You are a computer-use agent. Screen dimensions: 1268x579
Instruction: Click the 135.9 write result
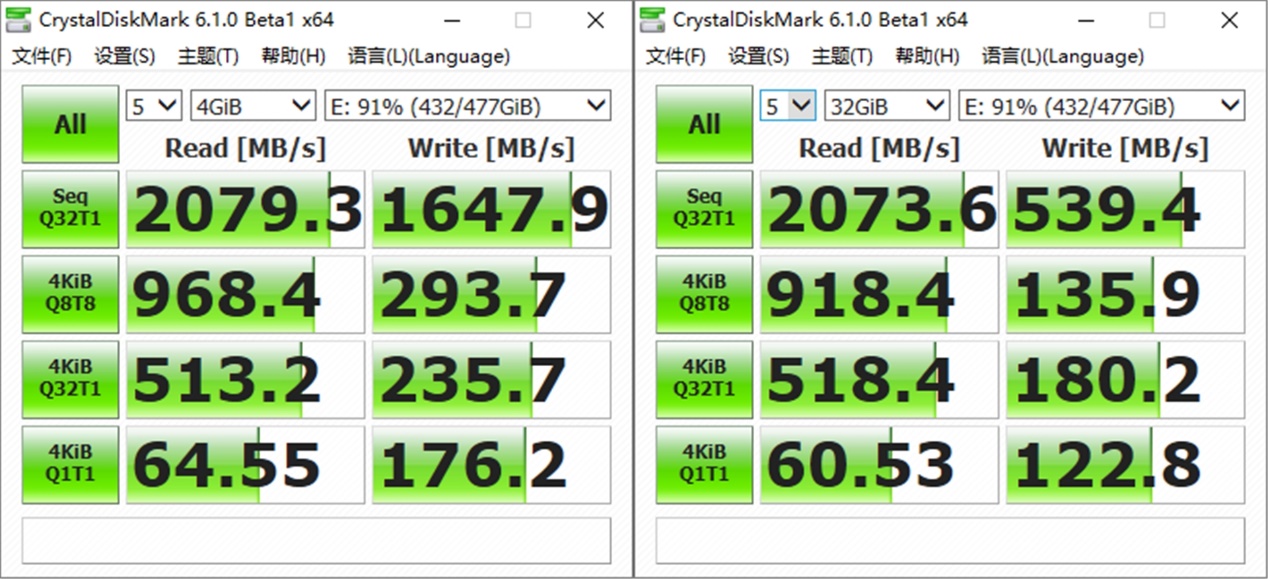click(1125, 294)
